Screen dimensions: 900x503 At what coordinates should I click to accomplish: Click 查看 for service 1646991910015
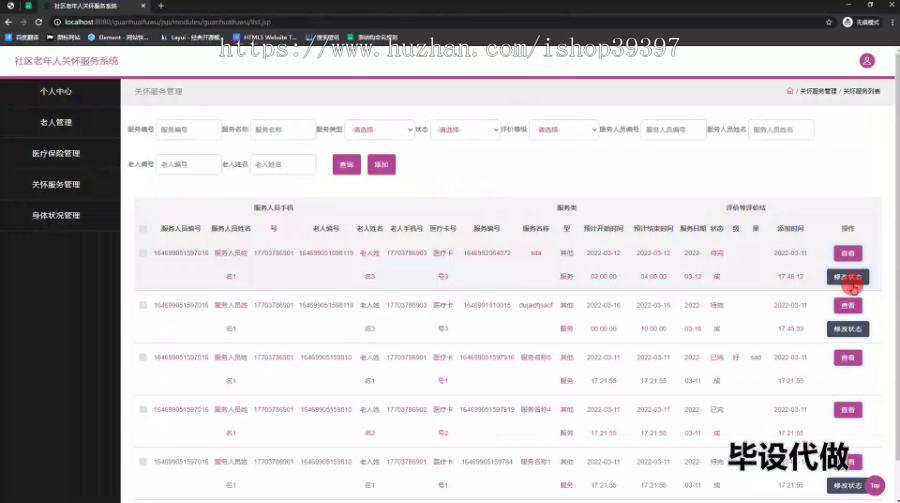click(x=848, y=305)
